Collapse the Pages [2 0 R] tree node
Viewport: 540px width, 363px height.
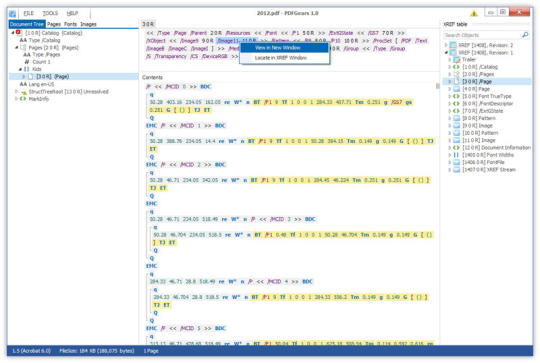click(16, 48)
